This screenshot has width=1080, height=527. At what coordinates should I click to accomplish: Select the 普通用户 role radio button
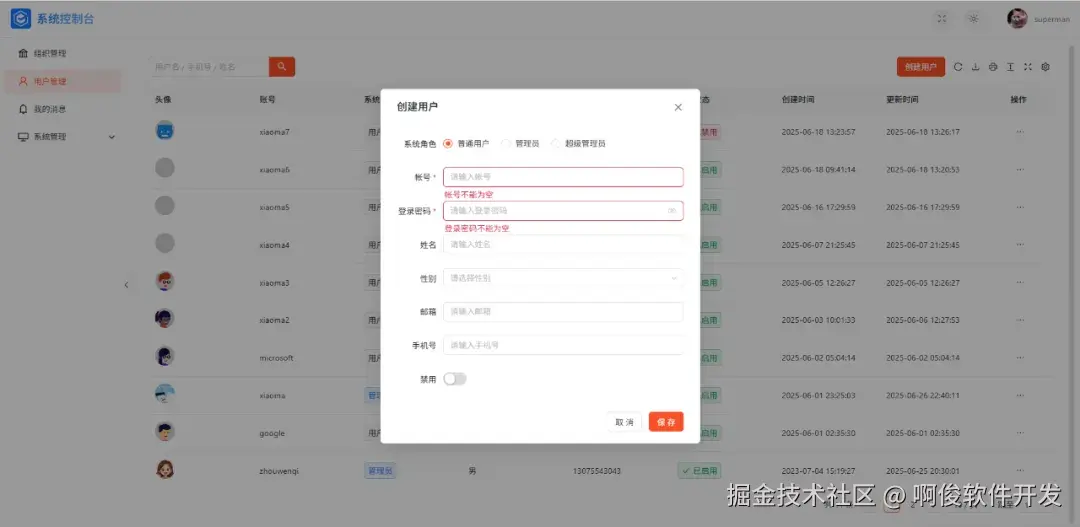point(448,144)
